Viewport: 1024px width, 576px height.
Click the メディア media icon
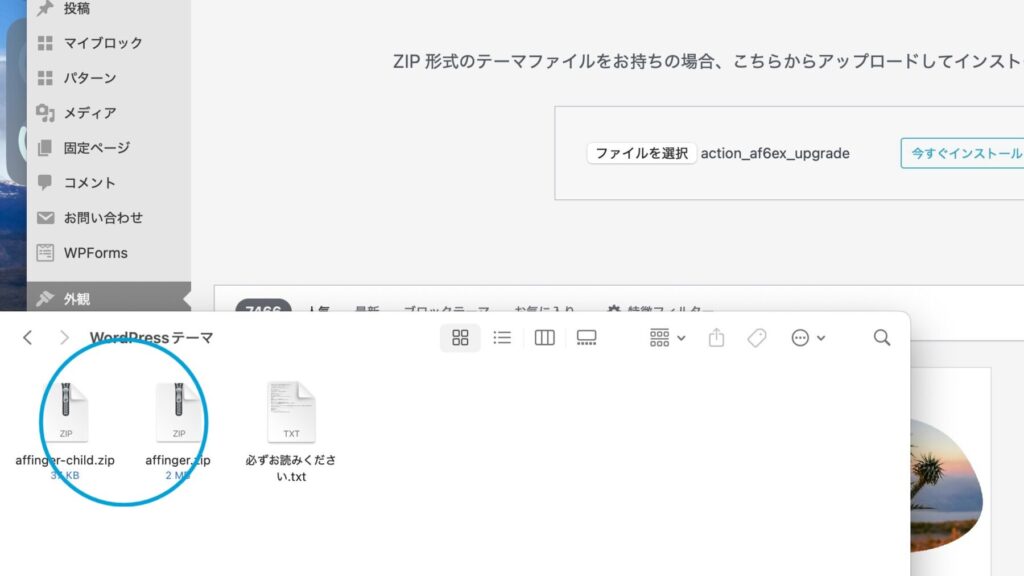point(44,113)
